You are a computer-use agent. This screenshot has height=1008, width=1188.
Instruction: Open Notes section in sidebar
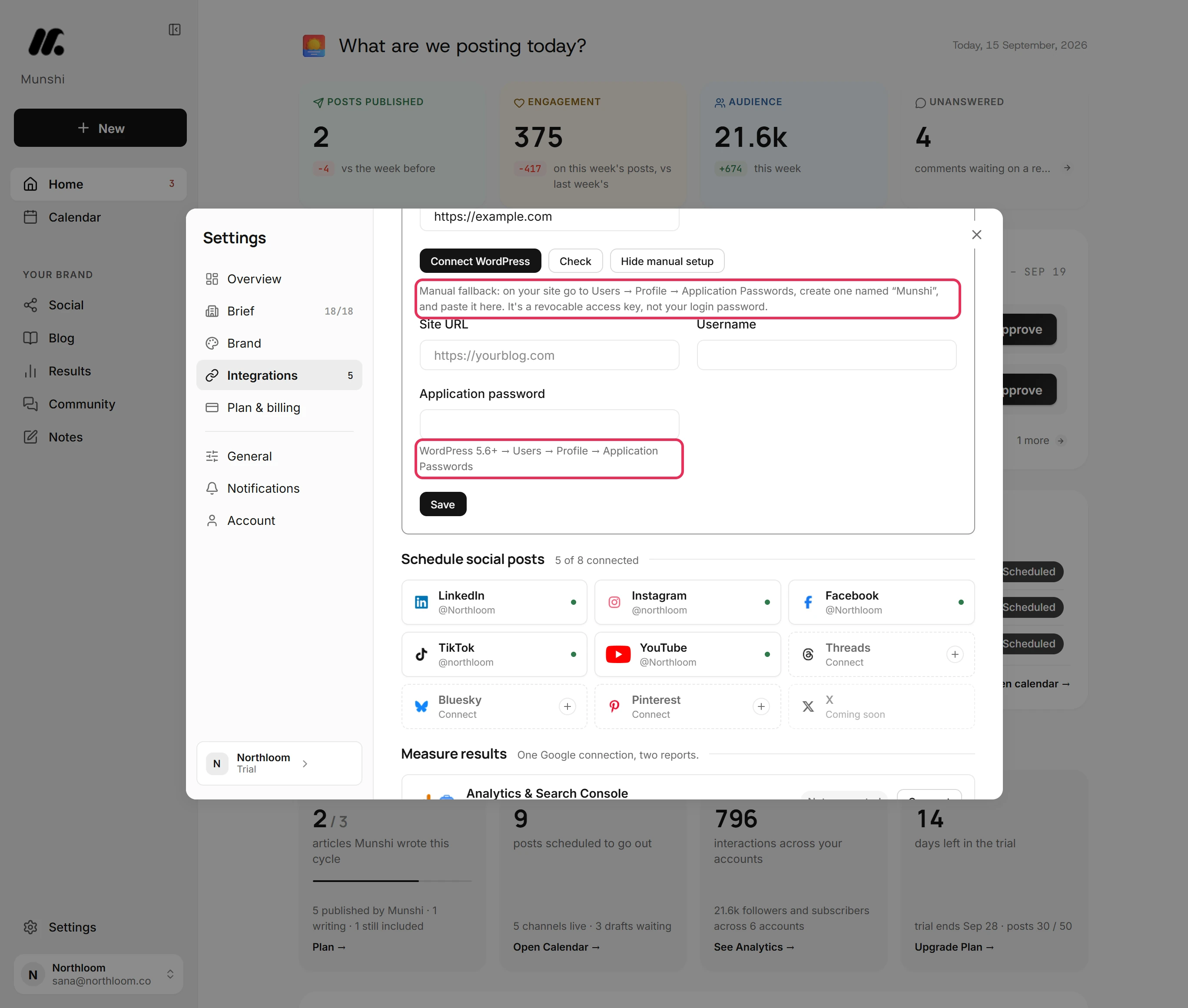(98, 437)
